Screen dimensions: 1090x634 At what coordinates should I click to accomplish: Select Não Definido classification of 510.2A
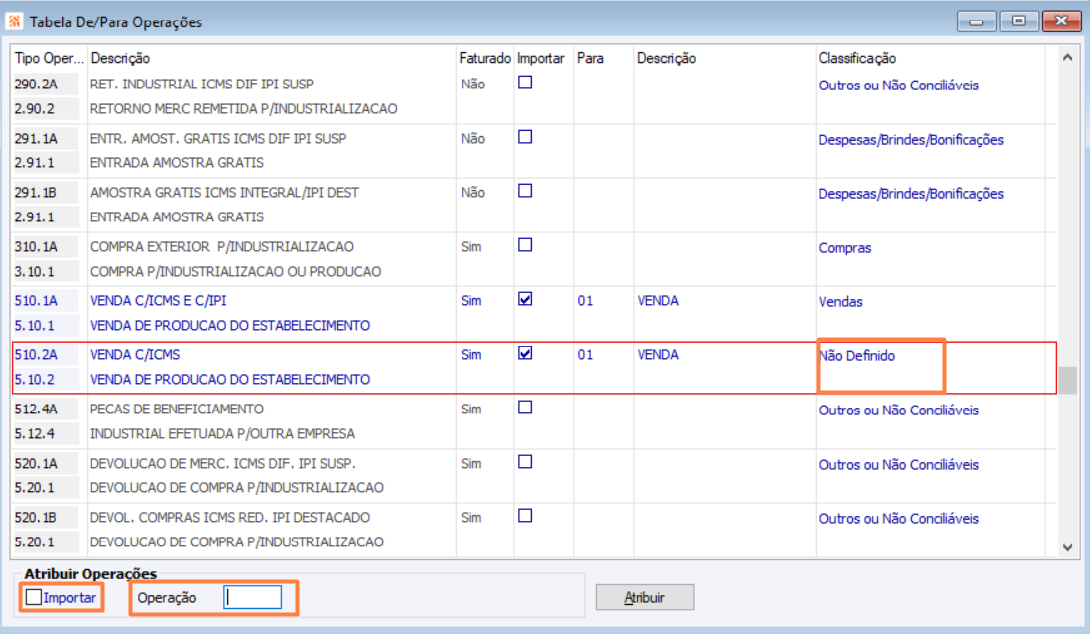click(856, 356)
